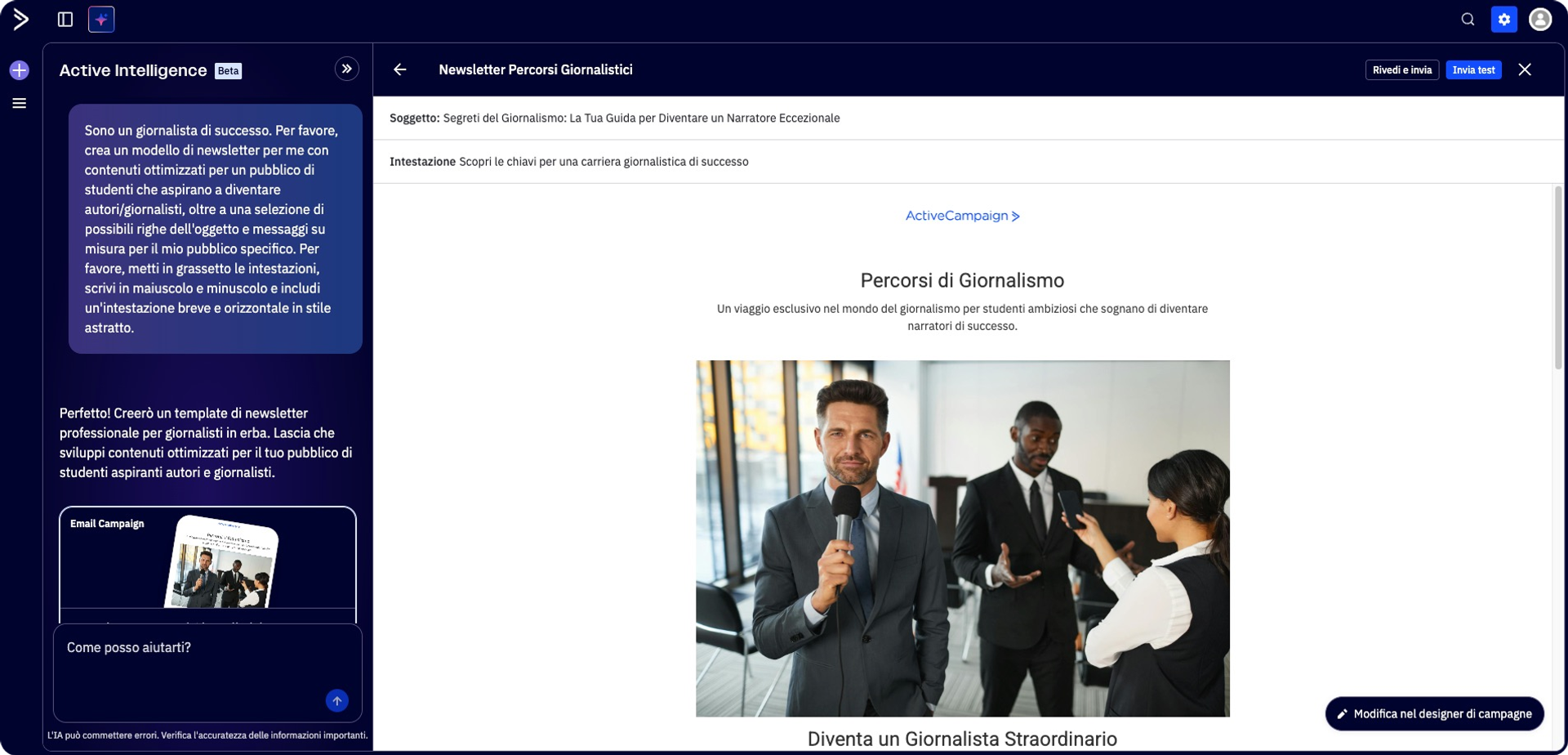Toggle the sidebar panel icon
Image resolution: width=1568 pixels, height=755 pixels.
(65, 19)
